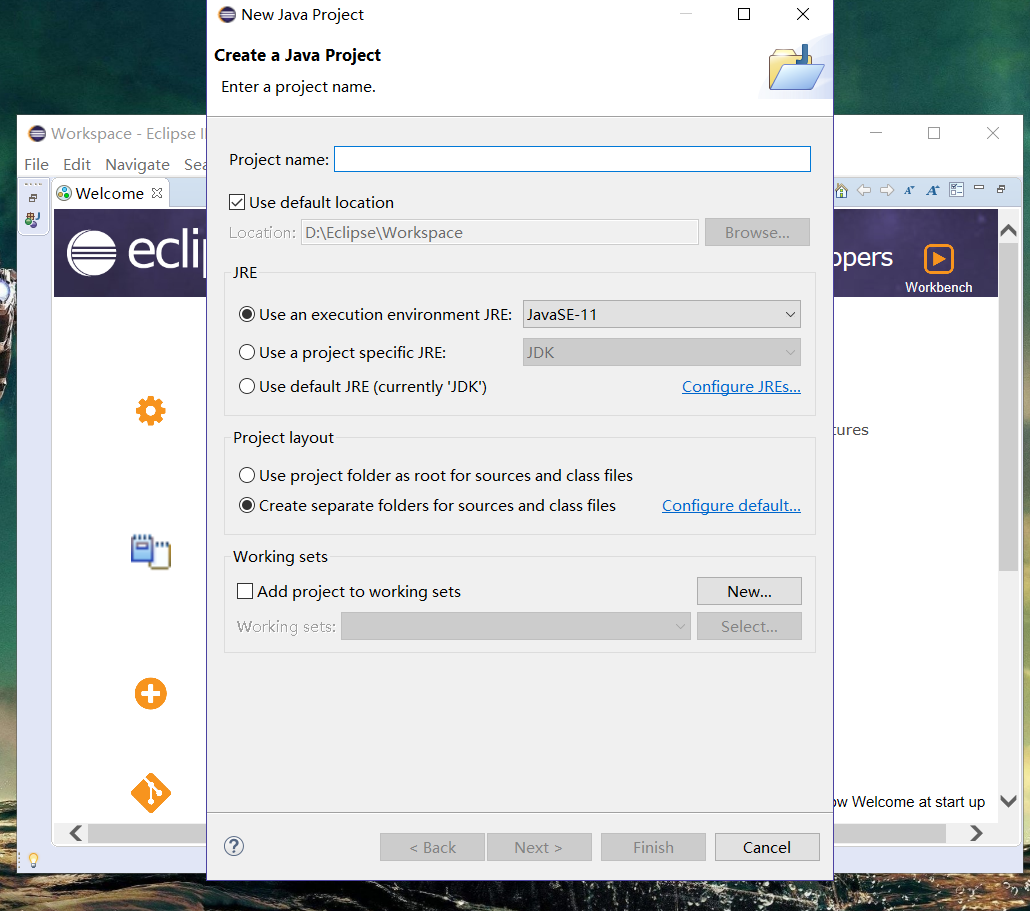Open Edit menu in Eclipse window
The image size is (1030, 911).
click(x=77, y=164)
